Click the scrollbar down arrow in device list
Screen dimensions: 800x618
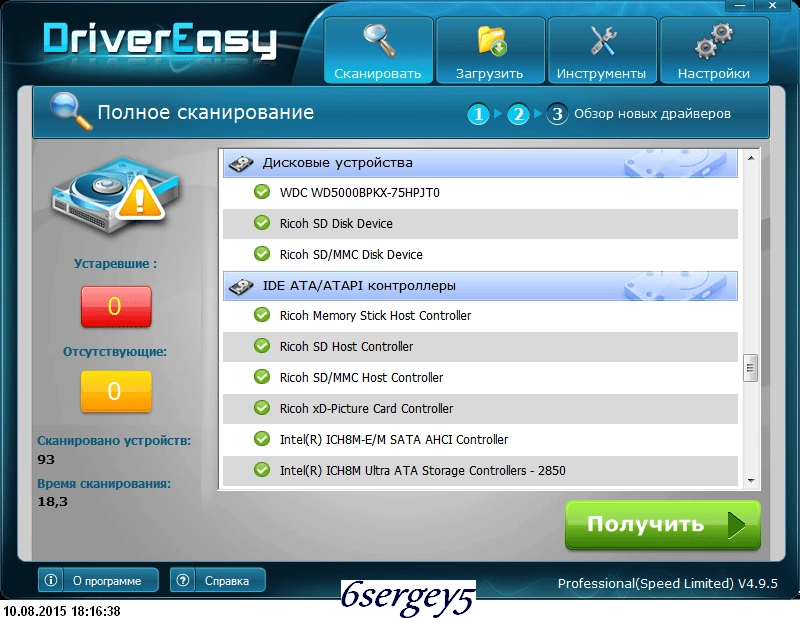click(x=751, y=480)
